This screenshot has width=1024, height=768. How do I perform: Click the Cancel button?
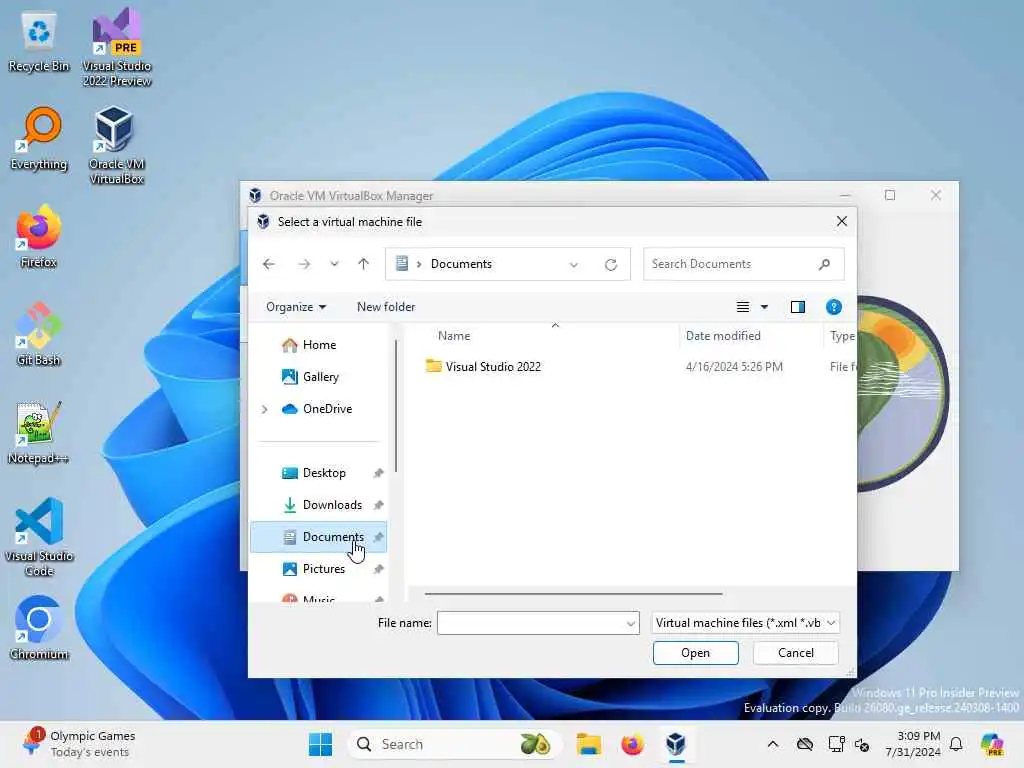795,653
